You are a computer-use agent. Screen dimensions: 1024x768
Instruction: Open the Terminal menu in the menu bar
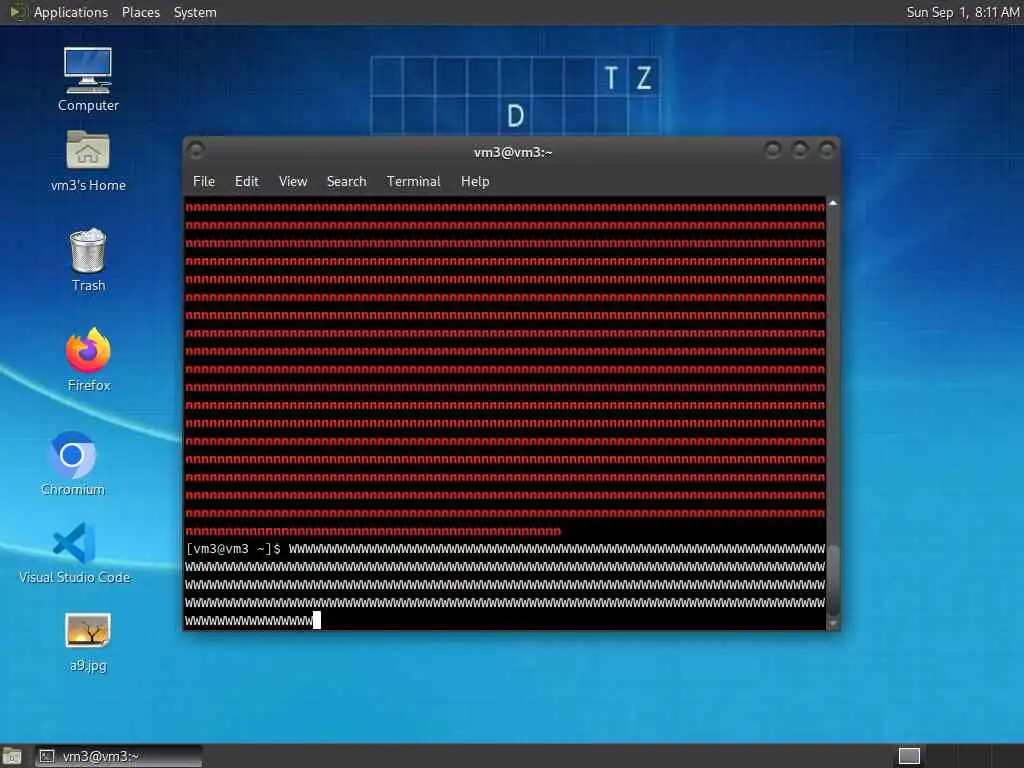point(413,182)
